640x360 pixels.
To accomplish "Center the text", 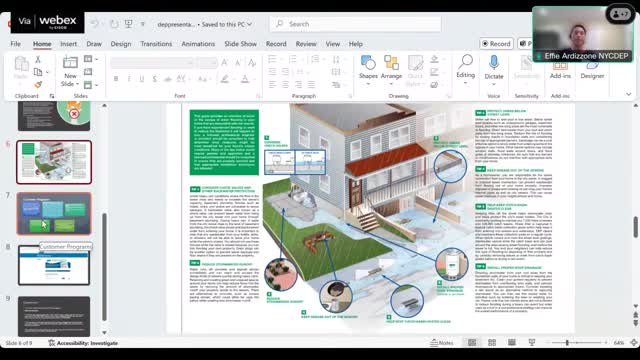I will [285, 84].
